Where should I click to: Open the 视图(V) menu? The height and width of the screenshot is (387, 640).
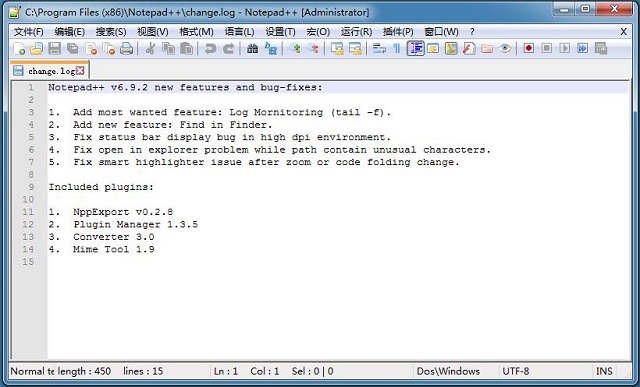click(x=153, y=31)
